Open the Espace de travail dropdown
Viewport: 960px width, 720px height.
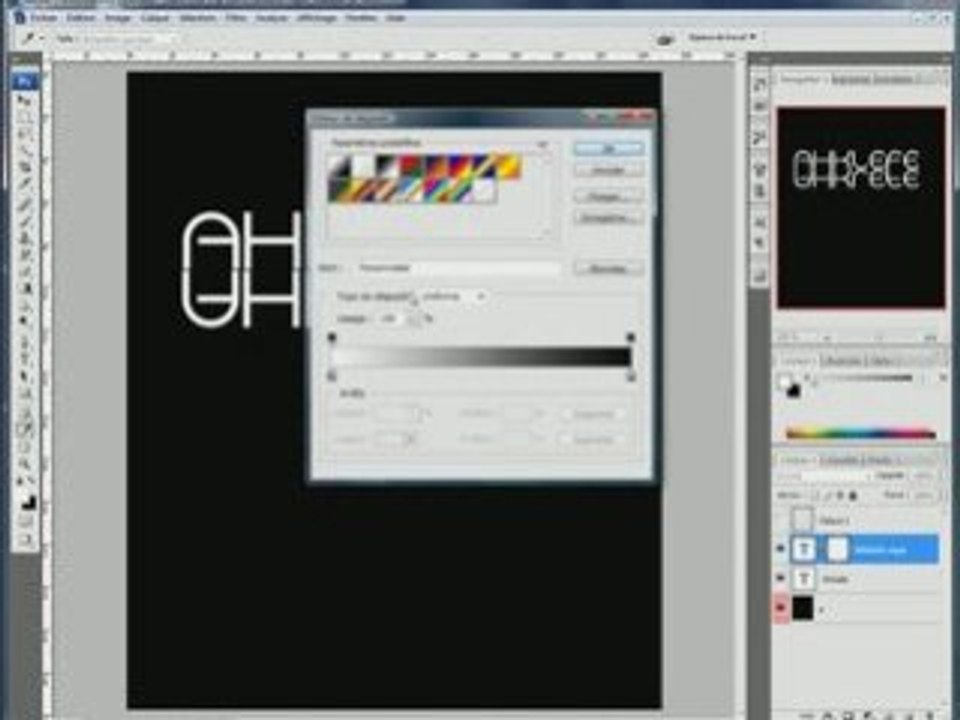click(722, 37)
